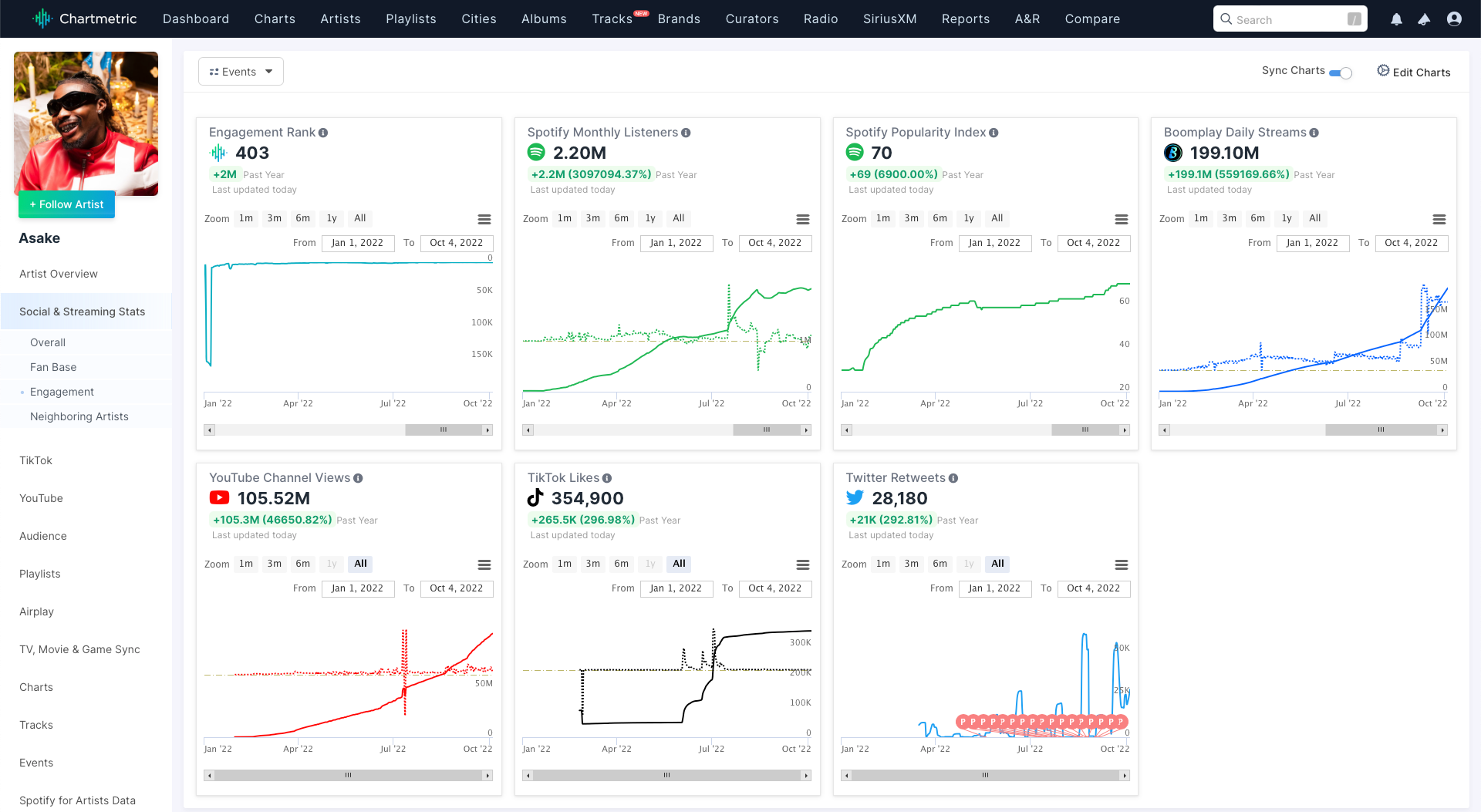Image resolution: width=1481 pixels, height=812 pixels.
Task: Open Fan Base sidebar item
Action: pyautogui.click(x=53, y=367)
